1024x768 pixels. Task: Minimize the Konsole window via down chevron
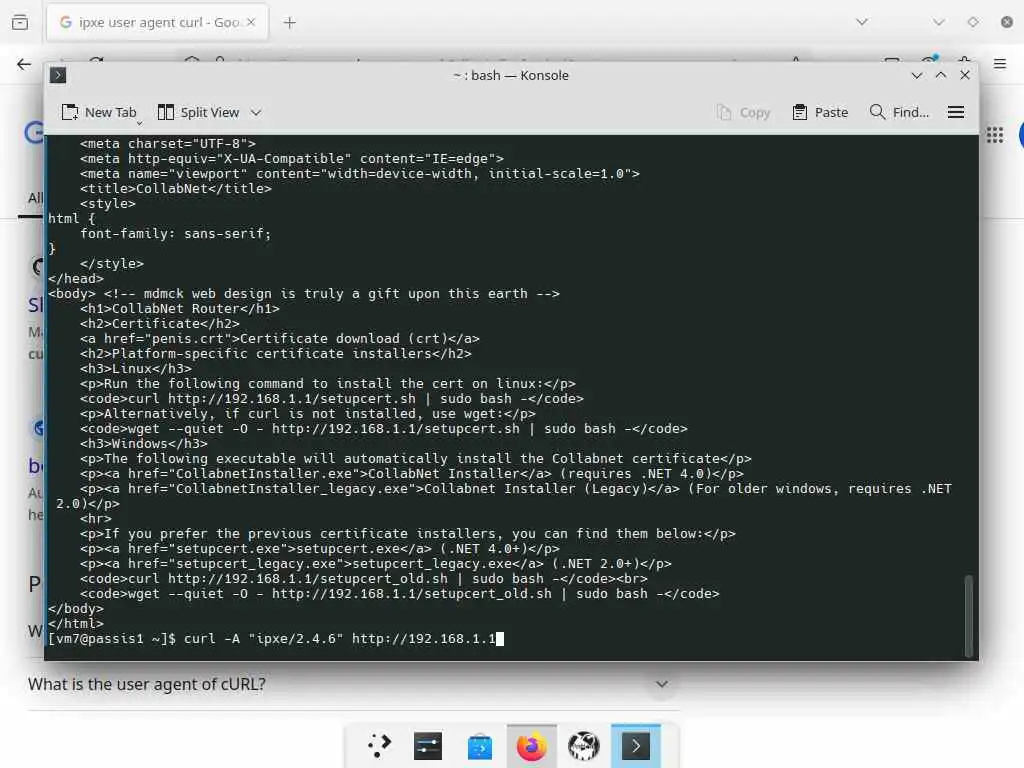916,76
